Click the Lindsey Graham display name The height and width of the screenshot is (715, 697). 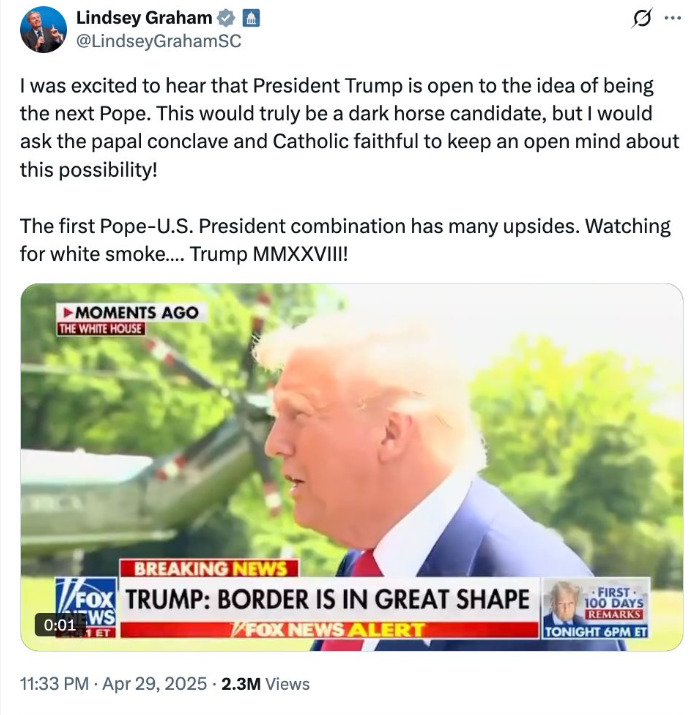tap(144, 18)
